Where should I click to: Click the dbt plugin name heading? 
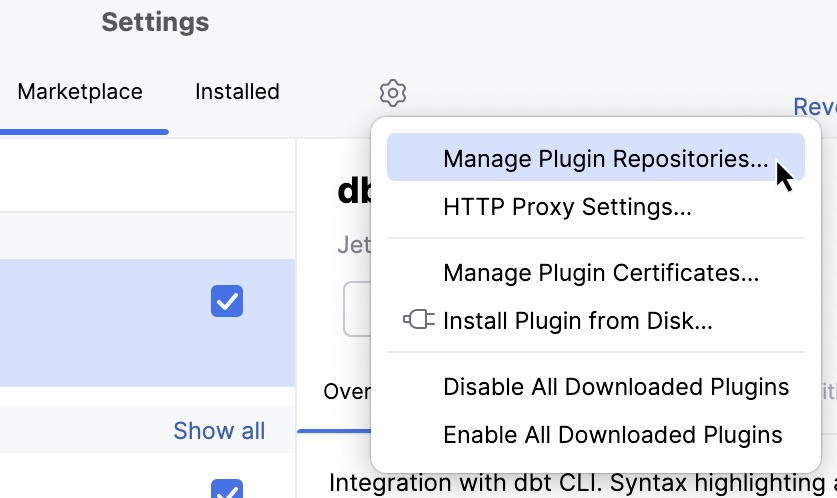[353, 190]
